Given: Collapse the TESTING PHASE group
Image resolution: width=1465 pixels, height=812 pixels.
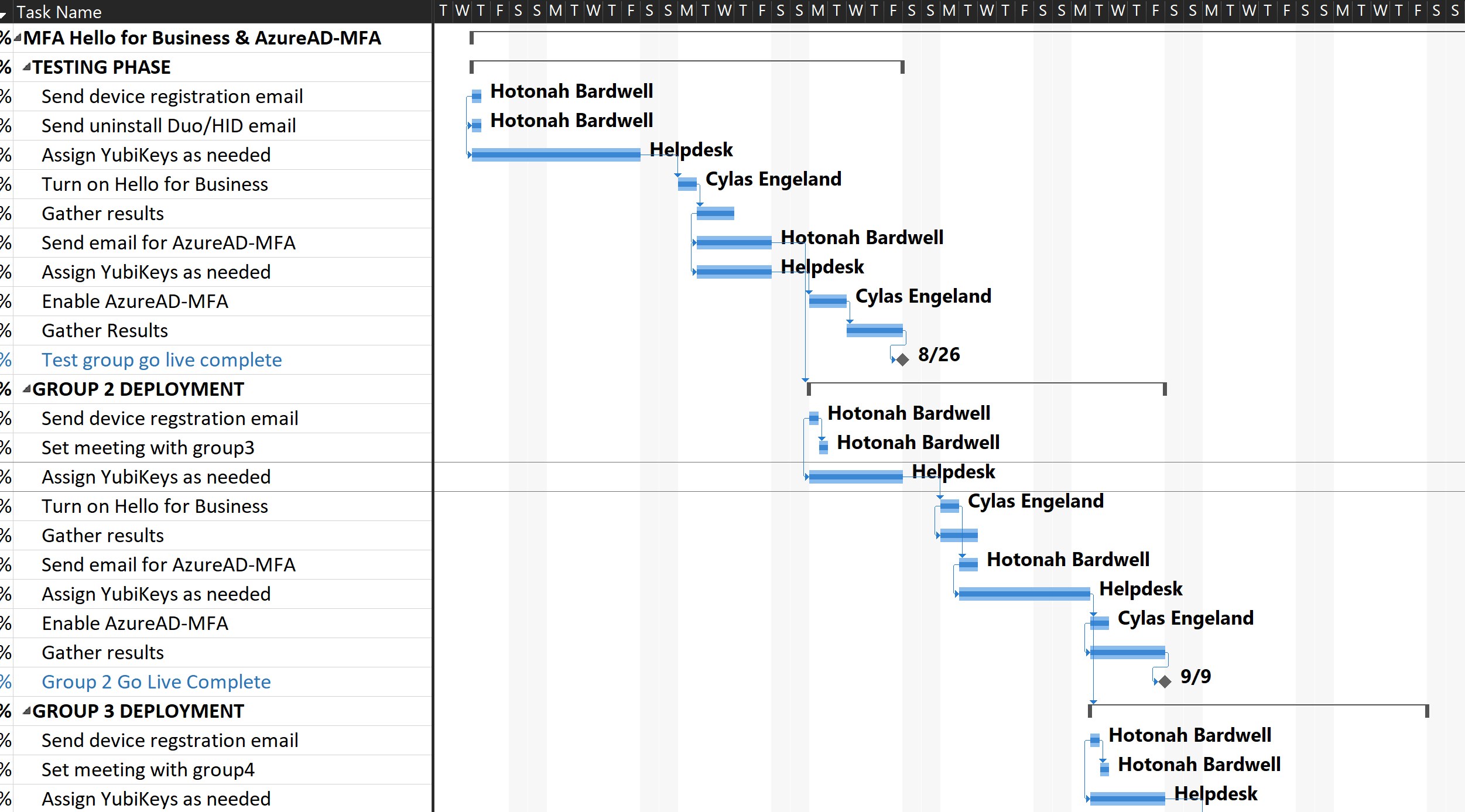Looking at the screenshot, I should click(x=27, y=67).
